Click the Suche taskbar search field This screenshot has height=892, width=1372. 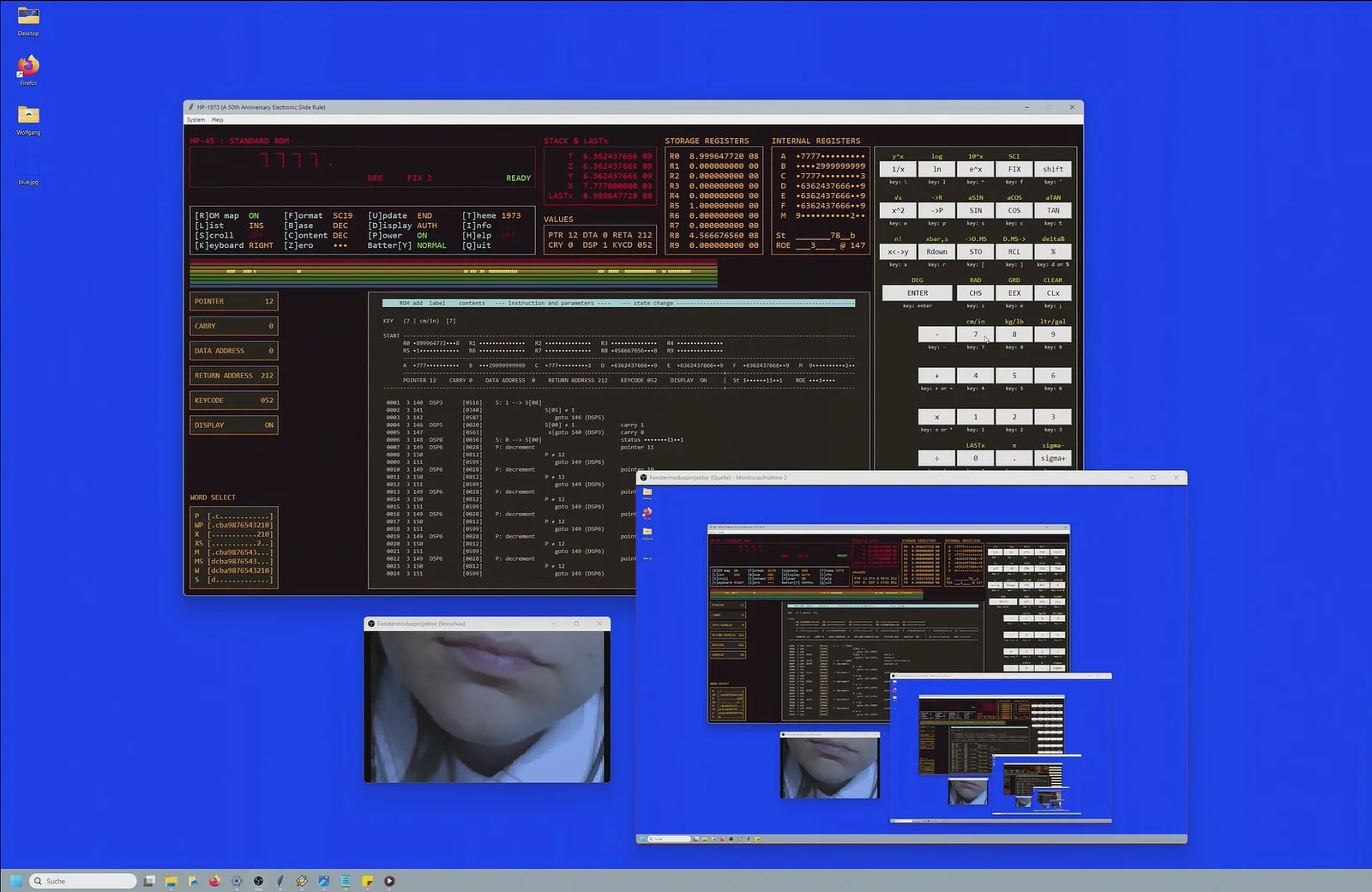pyautogui.click(x=86, y=881)
